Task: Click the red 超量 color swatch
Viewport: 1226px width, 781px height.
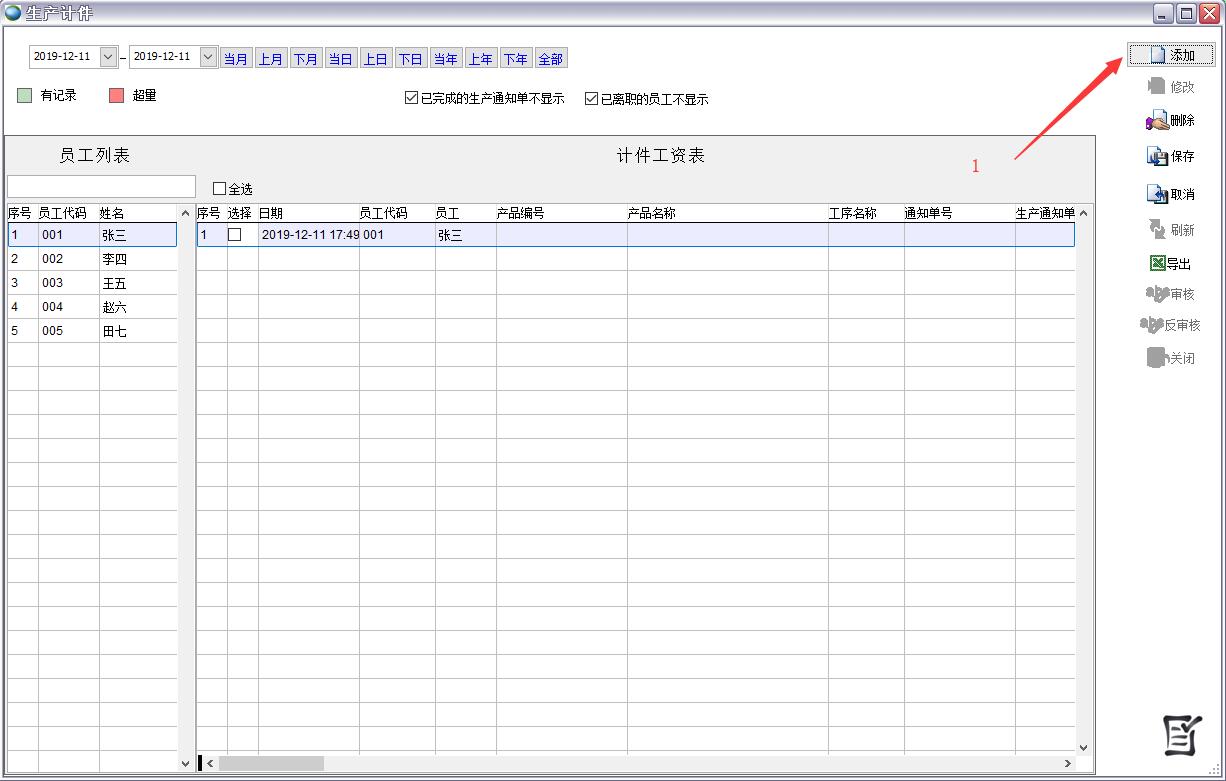Action: point(116,96)
